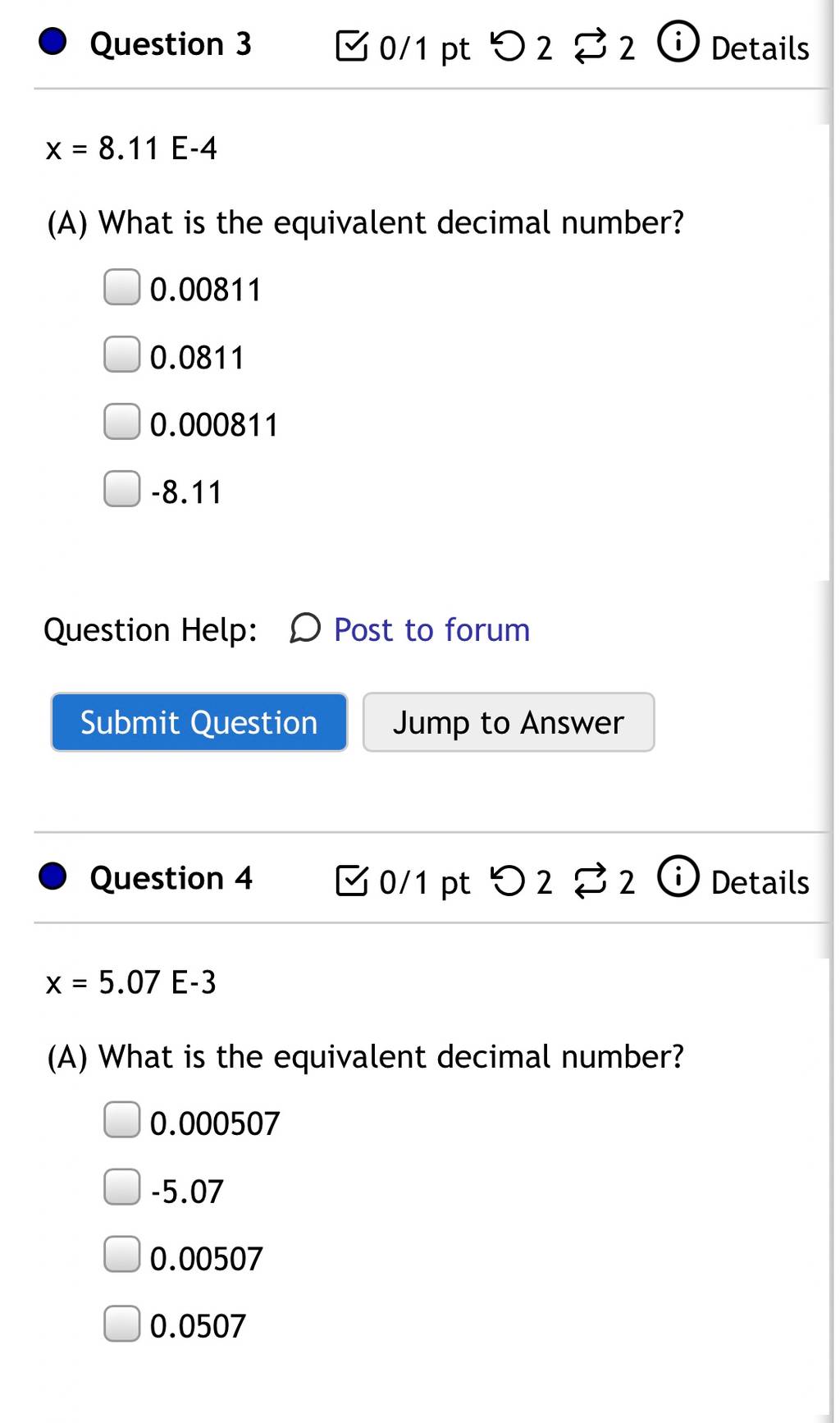
Task: Click the Jump to Answer button
Action: tap(509, 722)
